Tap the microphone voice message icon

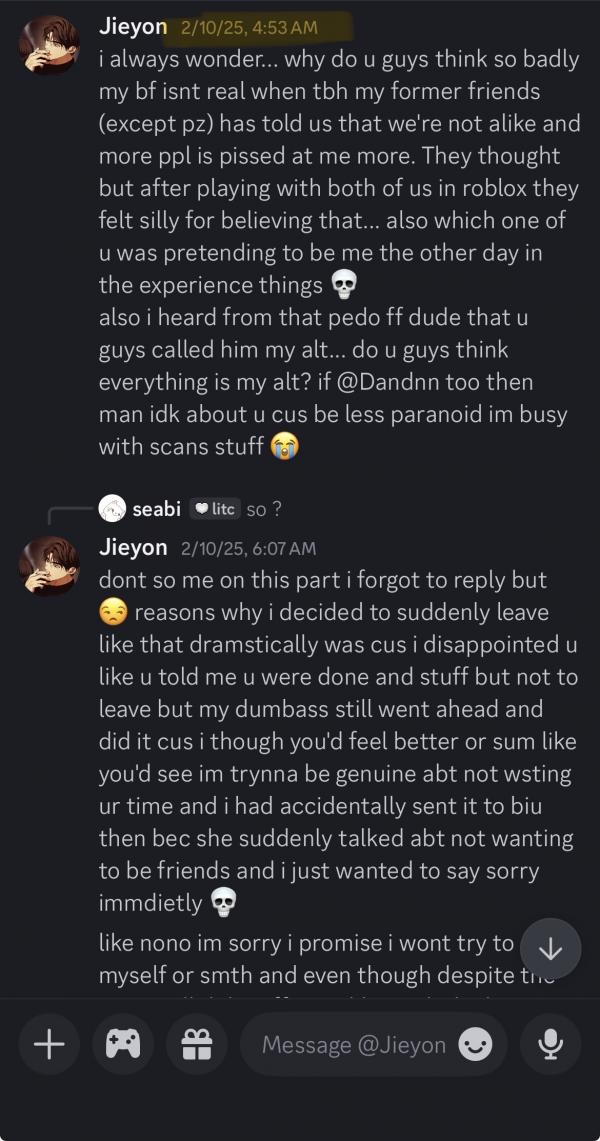[550, 1045]
